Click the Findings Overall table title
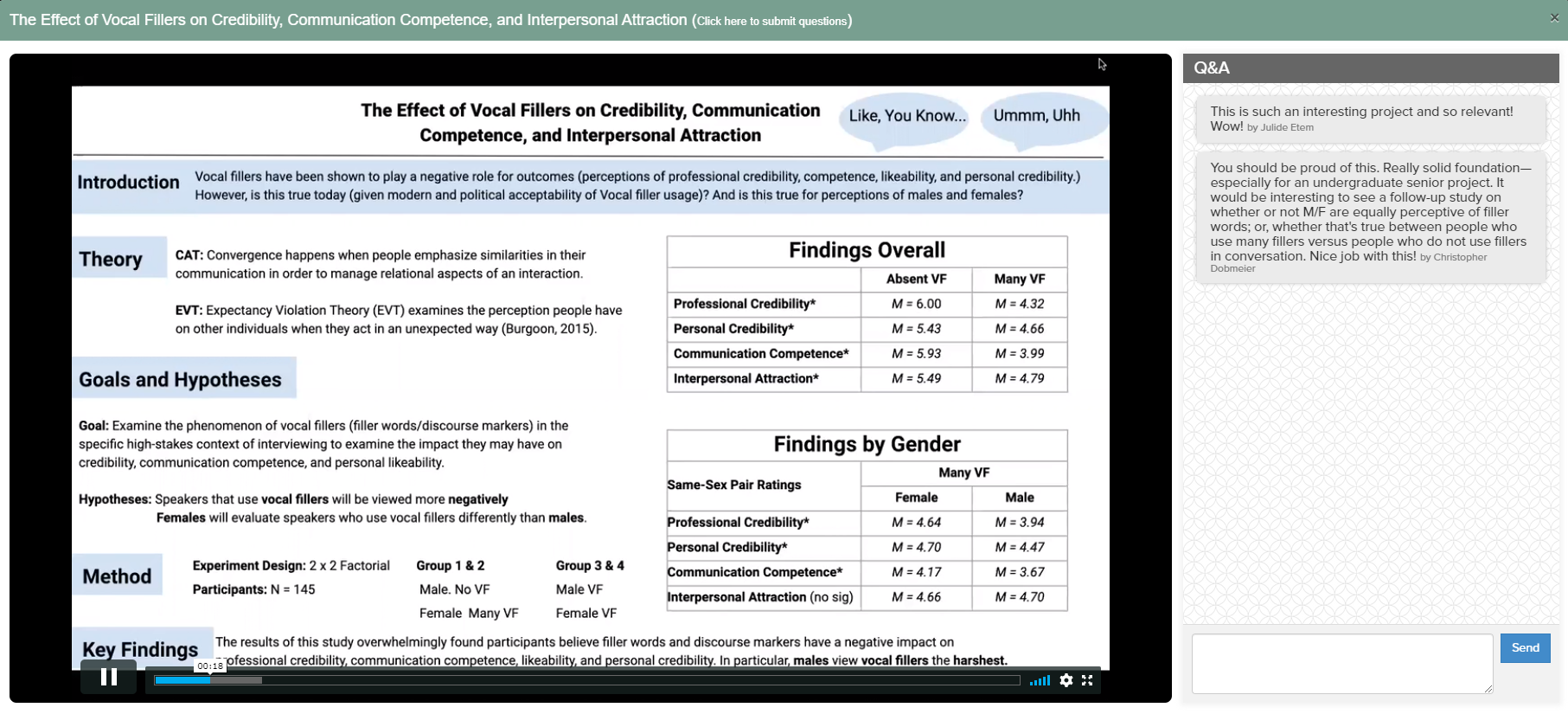Image resolution: width=1568 pixels, height=714 pixels. pyautogui.click(x=867, y=251)
